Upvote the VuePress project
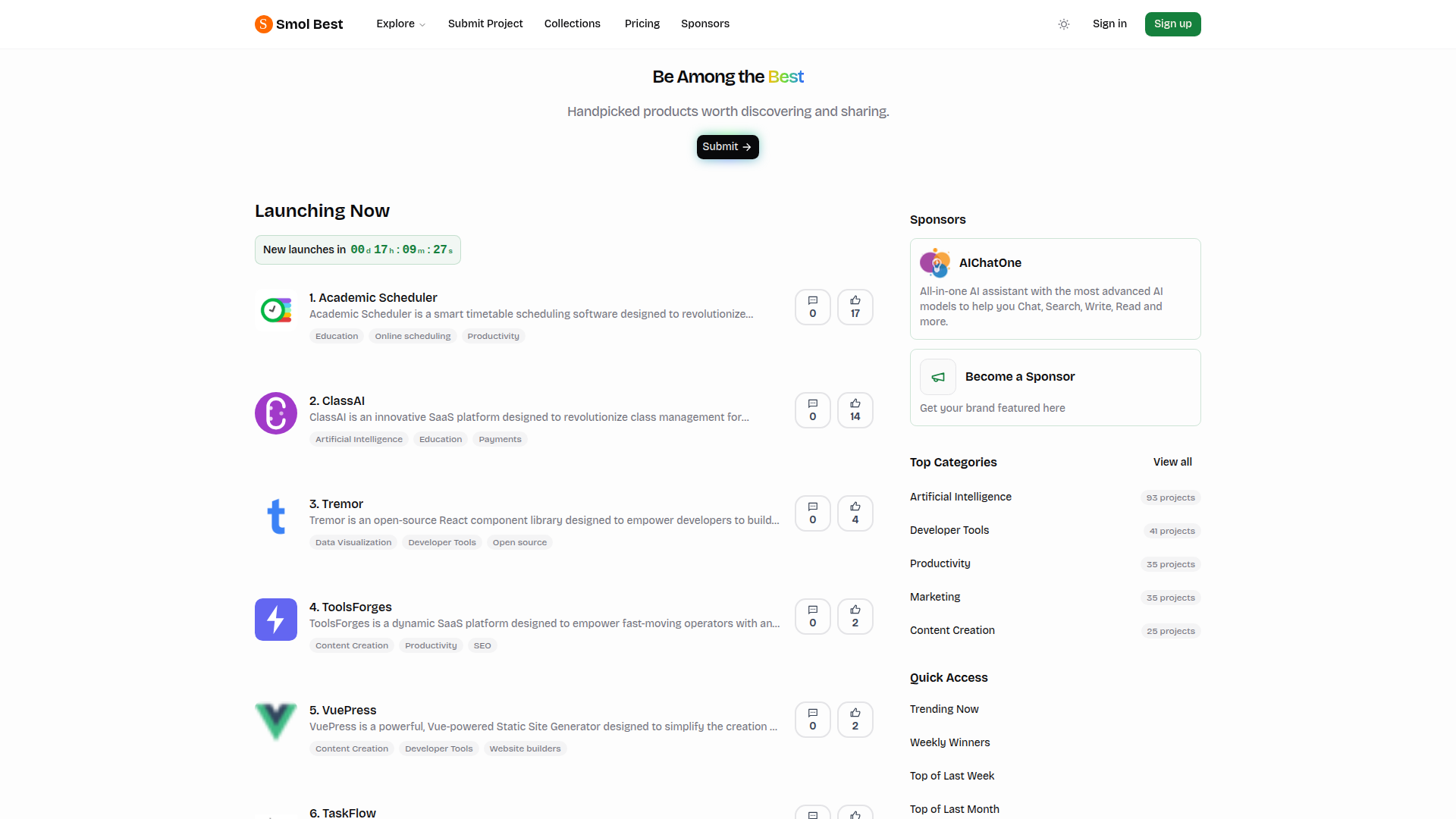The width and height of the screenshot is (1456, 819). click(x=855, y=720)
